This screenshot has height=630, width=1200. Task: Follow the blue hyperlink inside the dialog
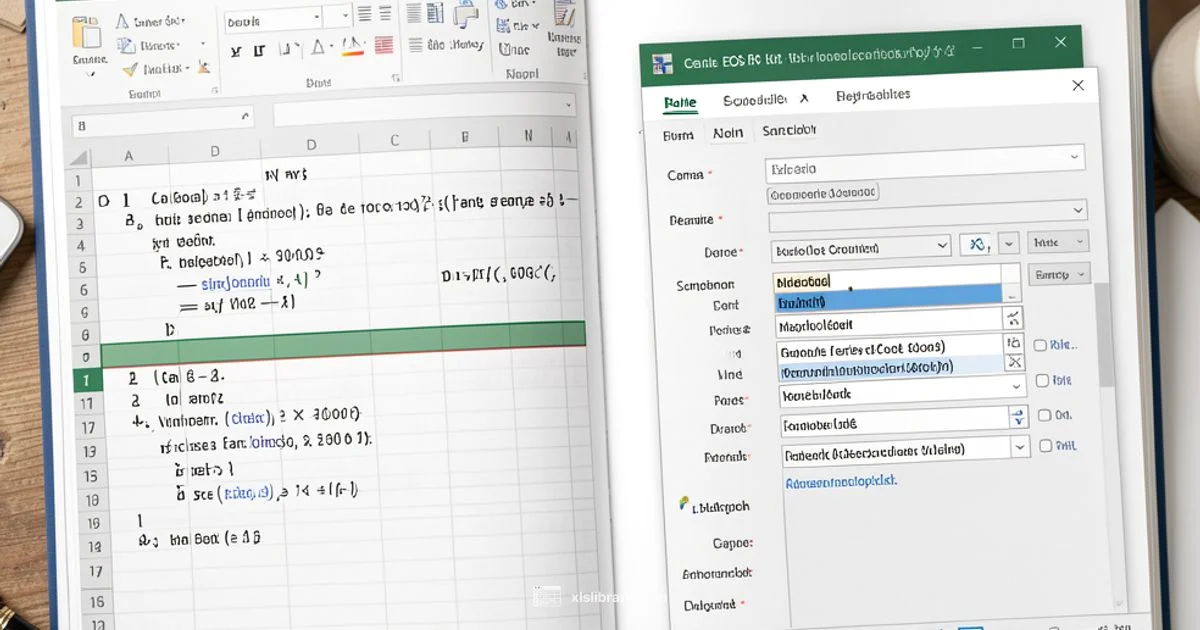pos(841,480)
